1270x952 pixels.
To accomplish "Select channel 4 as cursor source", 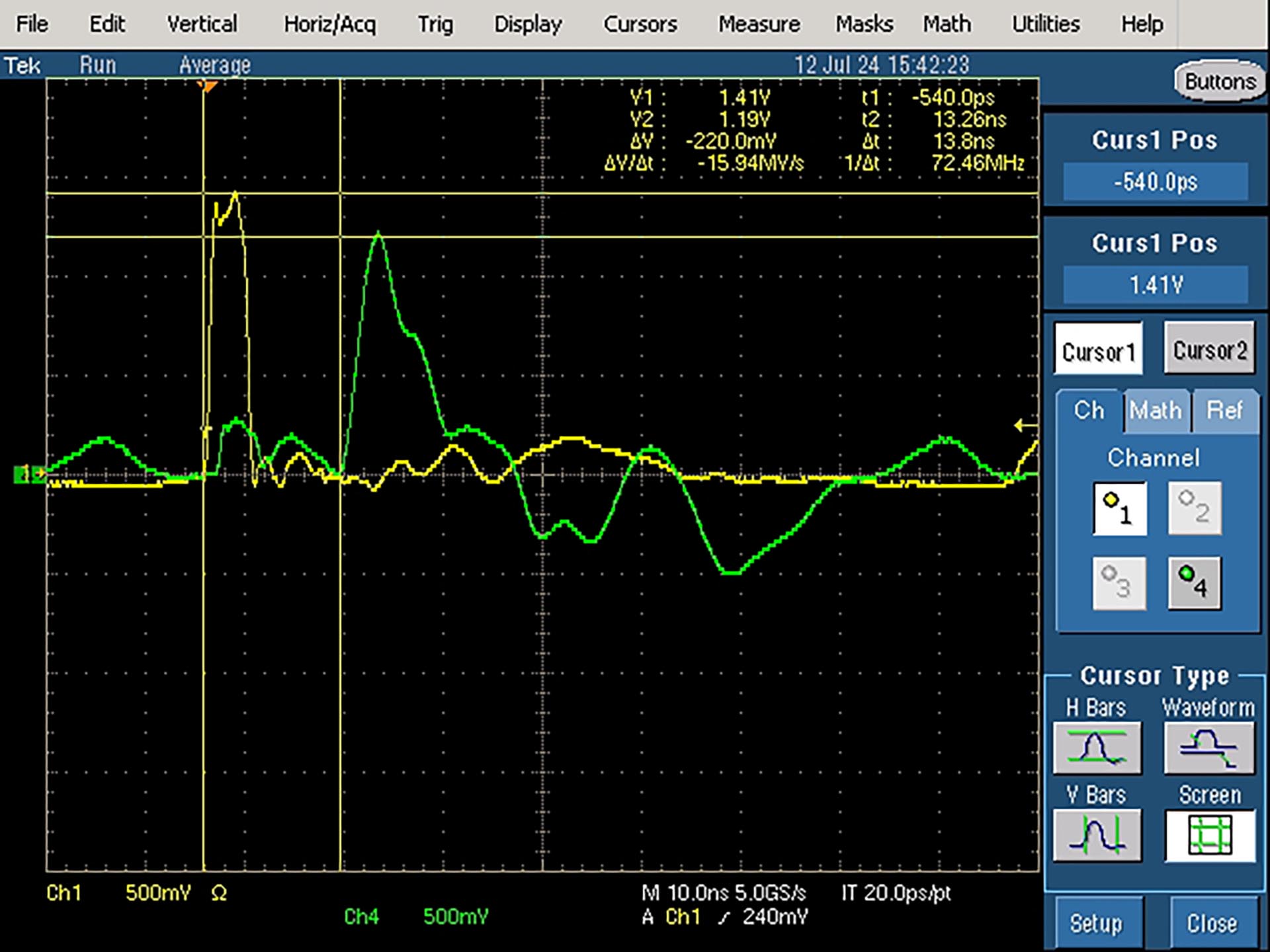I will point(1195,583).
